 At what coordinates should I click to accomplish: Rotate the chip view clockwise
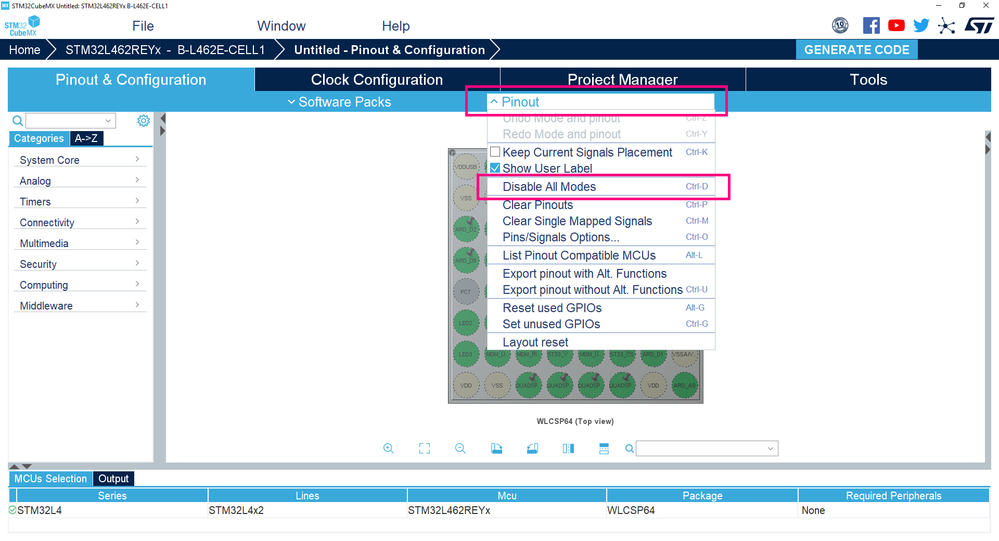(x=496, y=449)
